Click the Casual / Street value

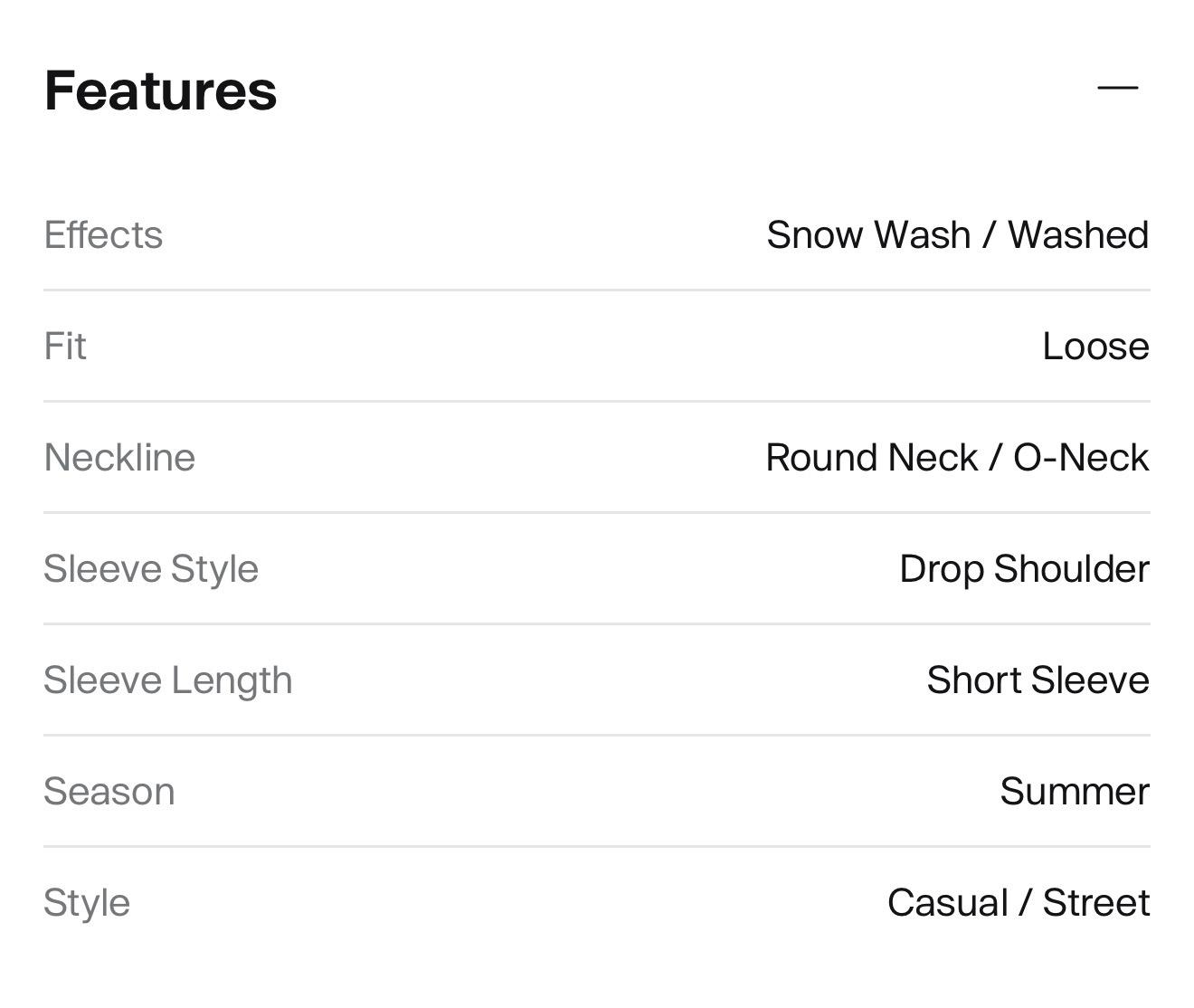1018,903
